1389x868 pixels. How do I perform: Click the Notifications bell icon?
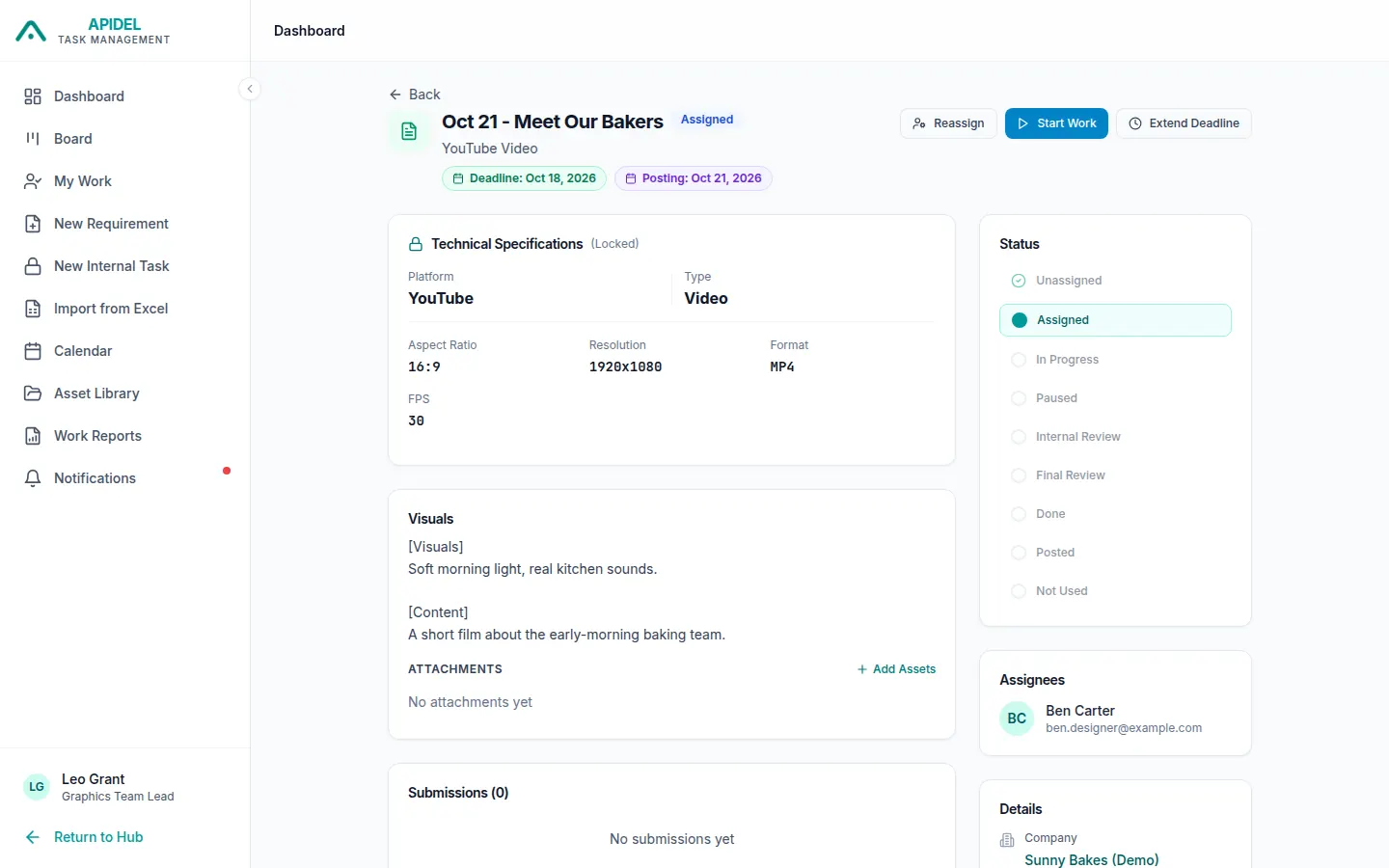point(33,478)
